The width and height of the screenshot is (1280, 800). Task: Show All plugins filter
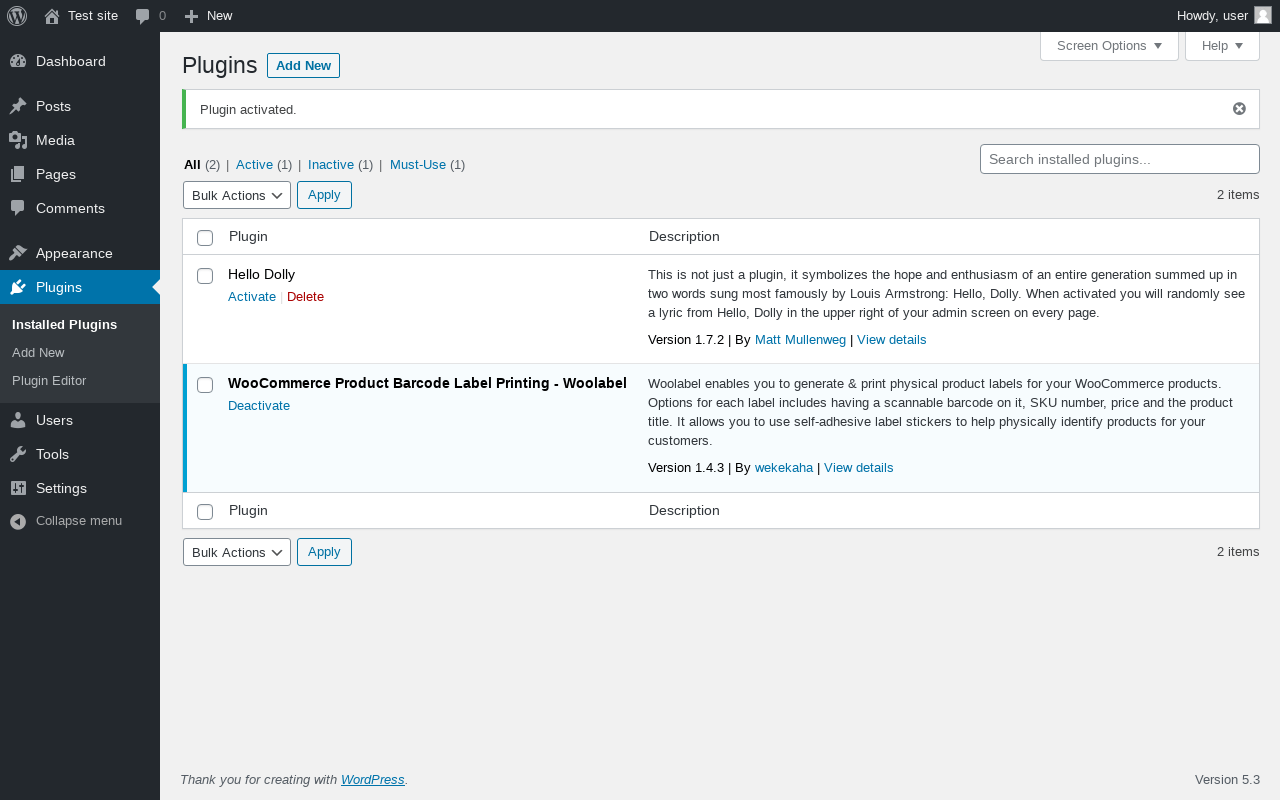click(192, 164)
